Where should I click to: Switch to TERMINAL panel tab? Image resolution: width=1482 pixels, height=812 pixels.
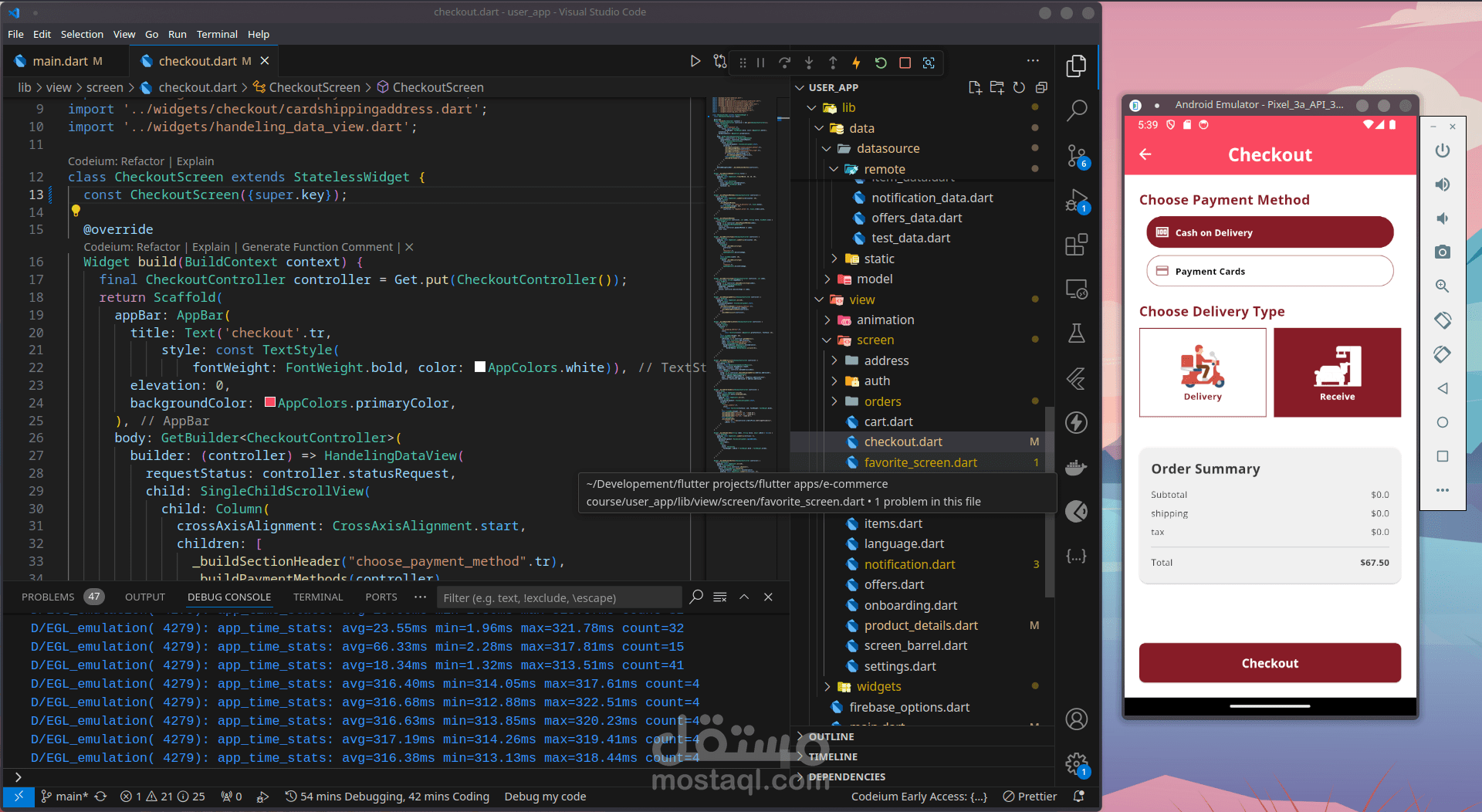(318, 597)
